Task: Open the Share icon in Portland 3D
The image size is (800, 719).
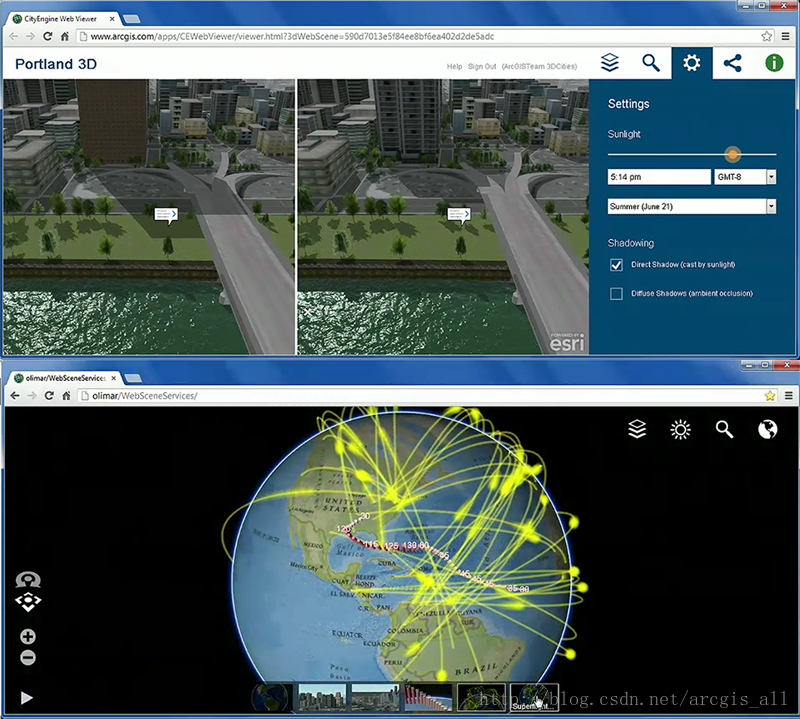Action: (x=733, y=63)
